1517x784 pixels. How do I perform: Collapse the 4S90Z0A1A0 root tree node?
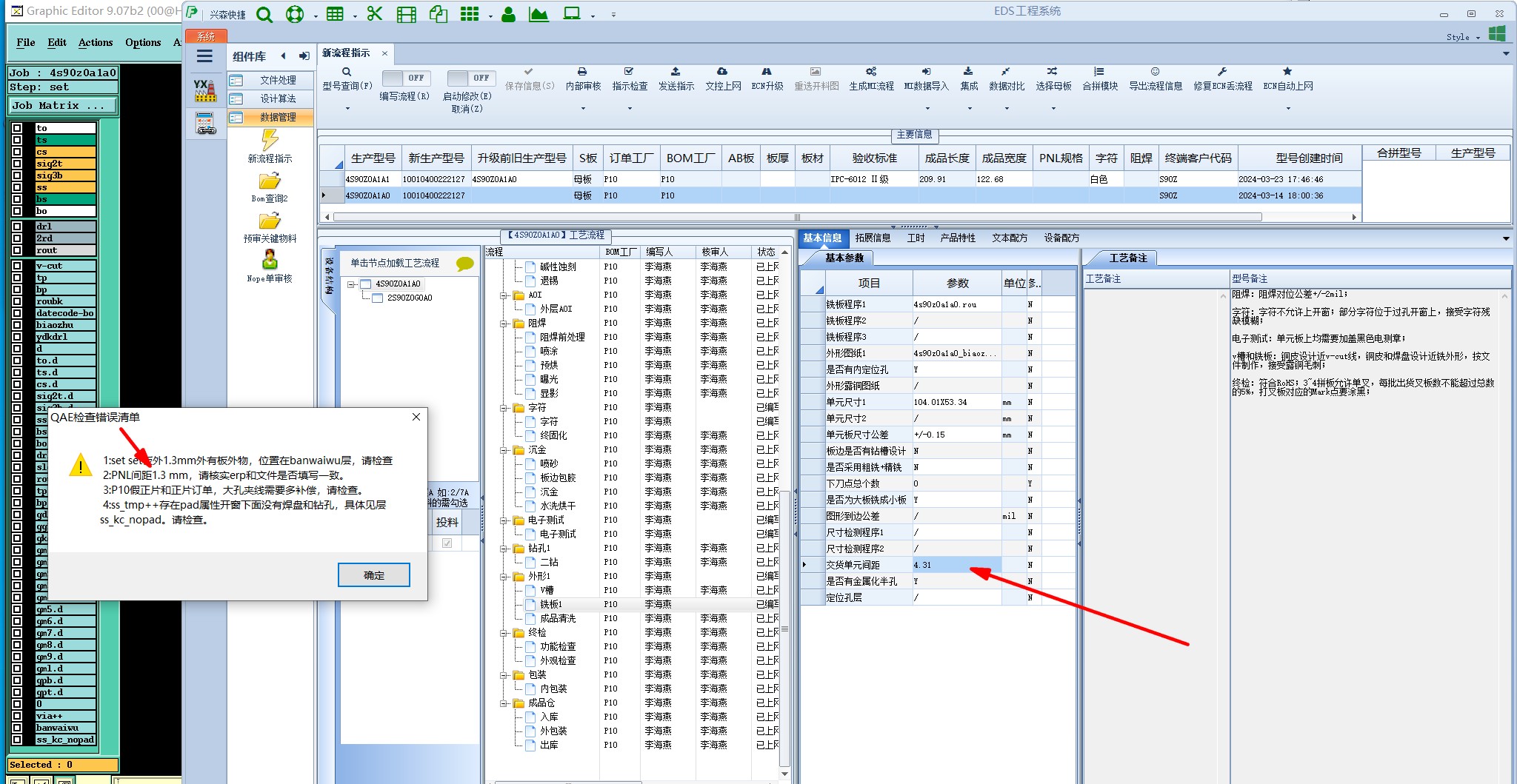click(x=352, y=284)
